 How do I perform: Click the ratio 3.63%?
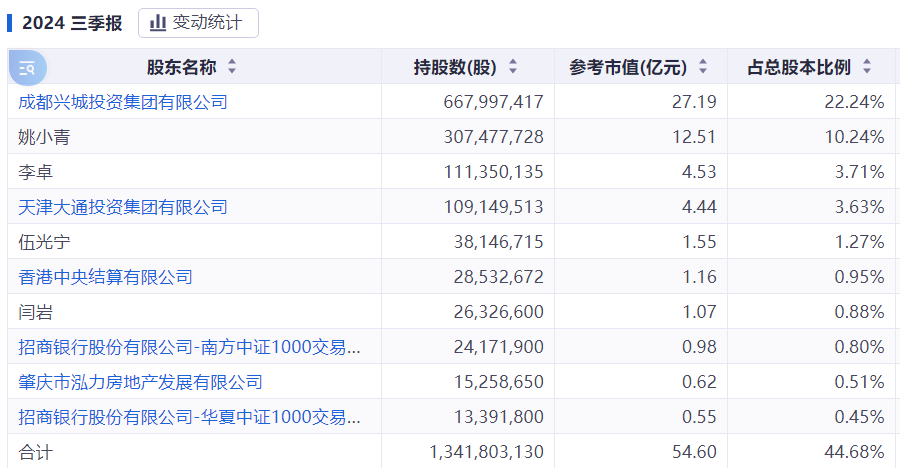[859, 207]
